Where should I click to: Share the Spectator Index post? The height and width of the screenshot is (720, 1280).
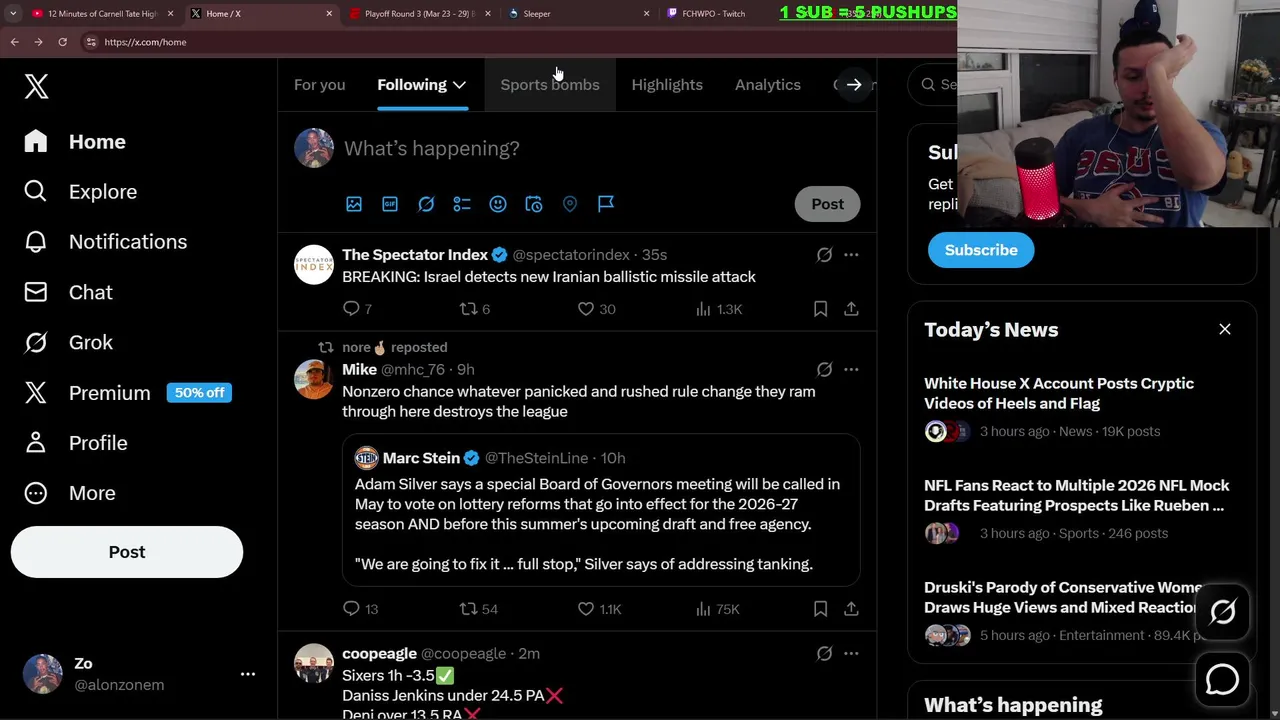851,309
